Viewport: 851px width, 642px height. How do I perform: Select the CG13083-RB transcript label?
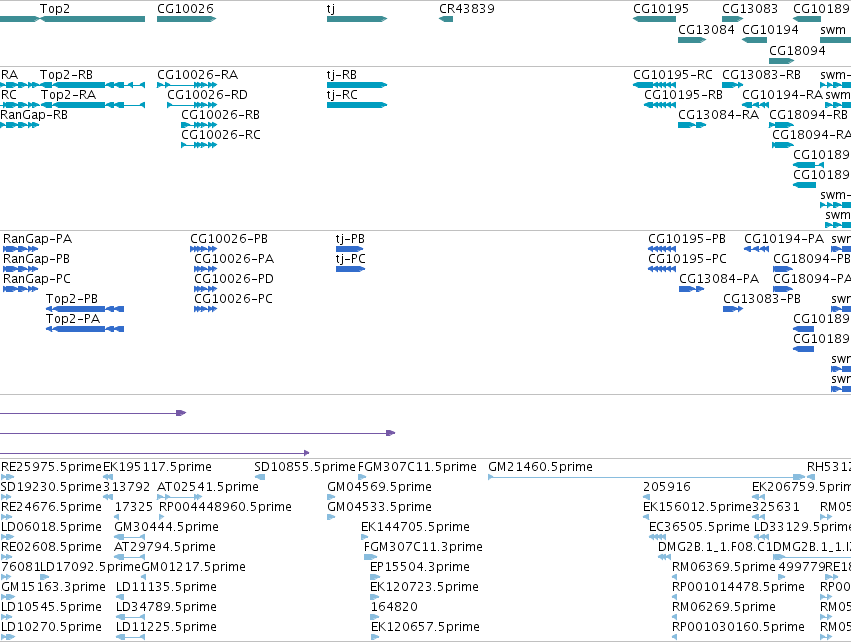pos(761,75)
